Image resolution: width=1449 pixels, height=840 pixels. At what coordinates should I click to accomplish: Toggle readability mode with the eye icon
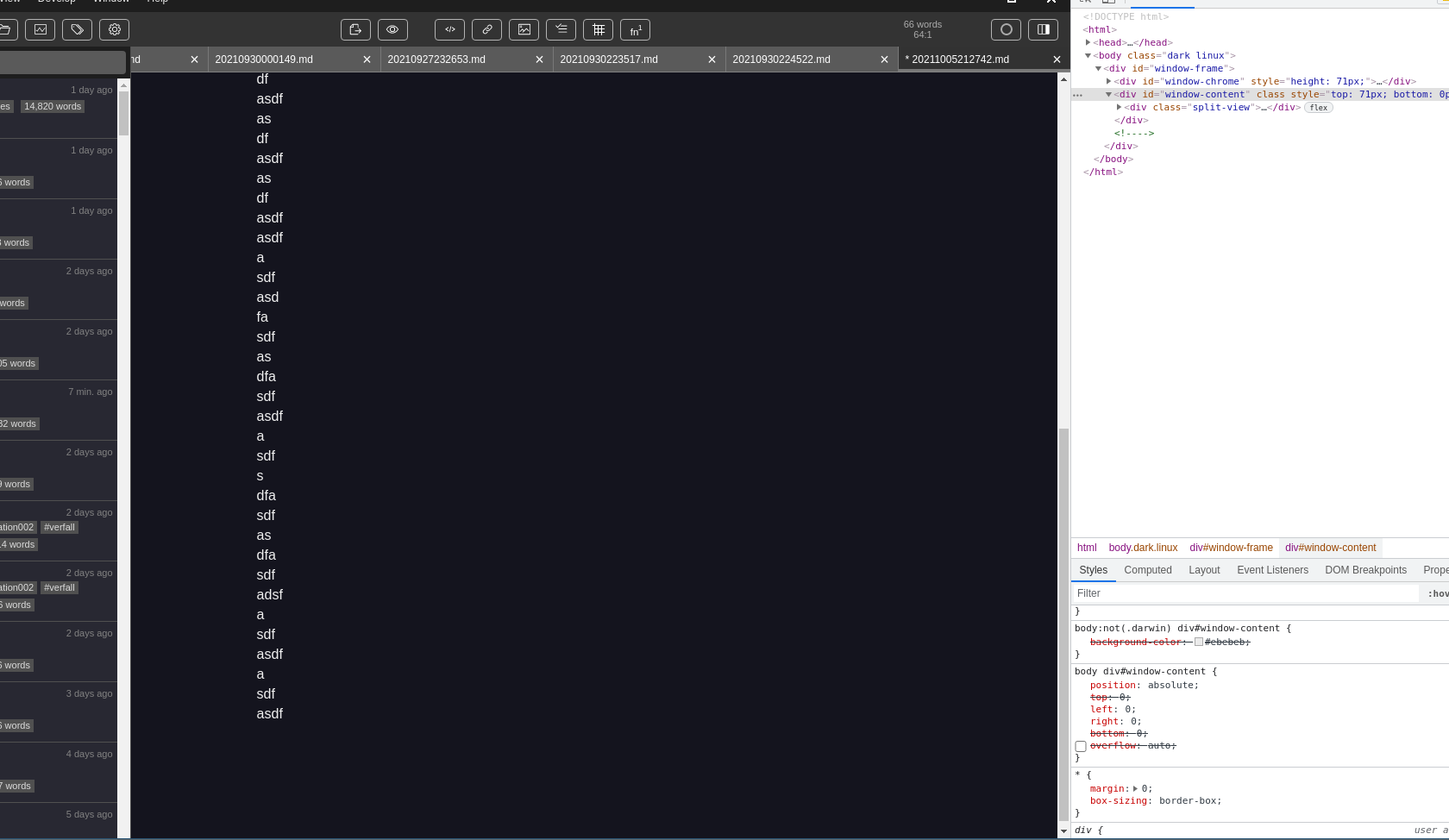point(392,29)
